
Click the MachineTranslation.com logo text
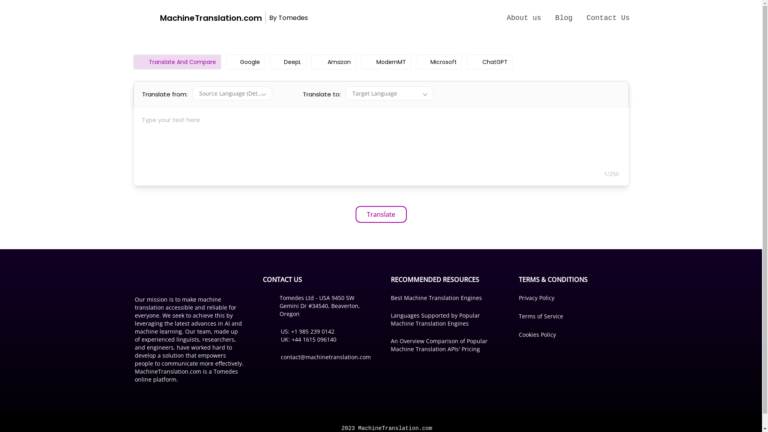click(211, 18)
